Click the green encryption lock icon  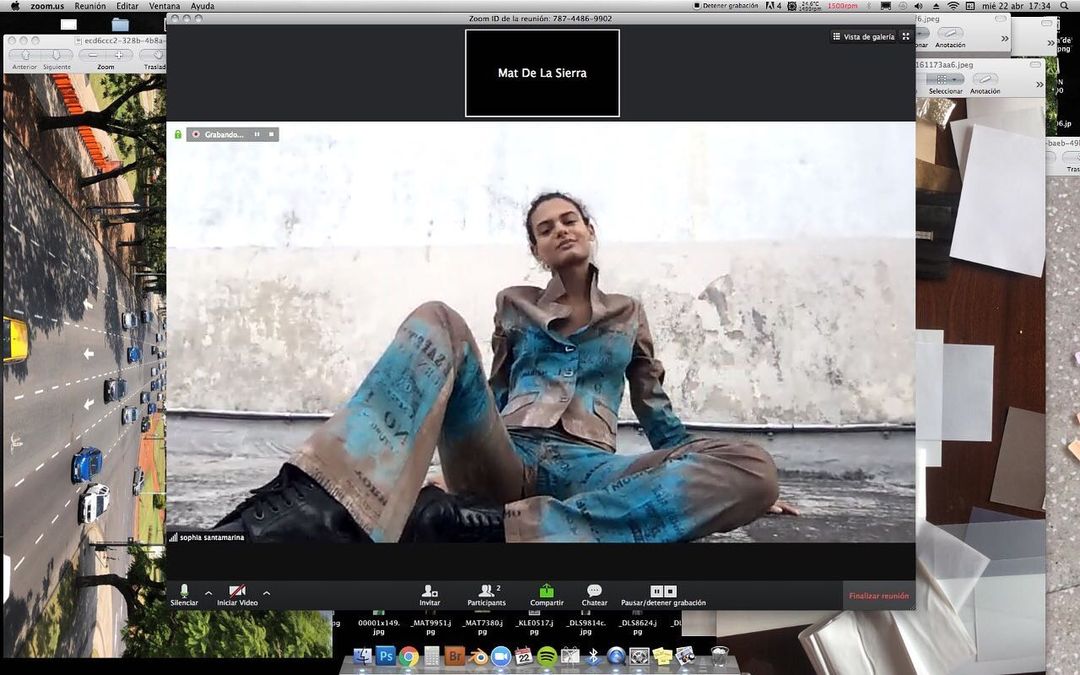[x=178, y=134]
